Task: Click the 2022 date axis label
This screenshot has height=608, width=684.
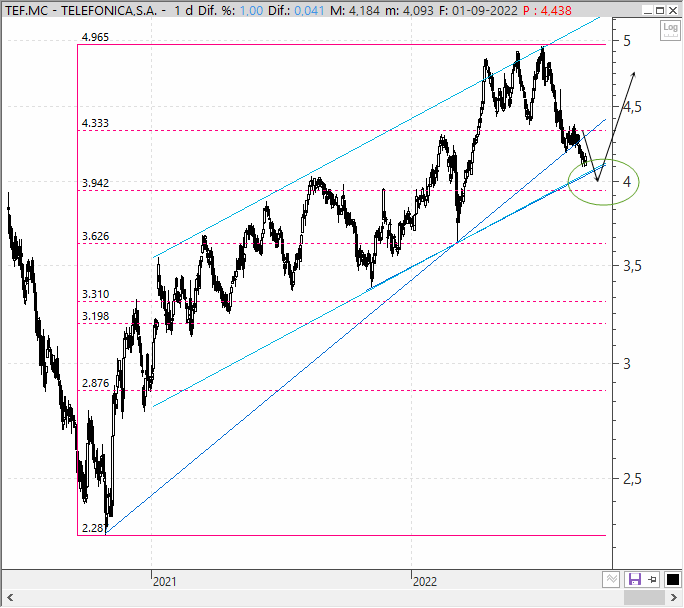Action: tap(424, 581)
